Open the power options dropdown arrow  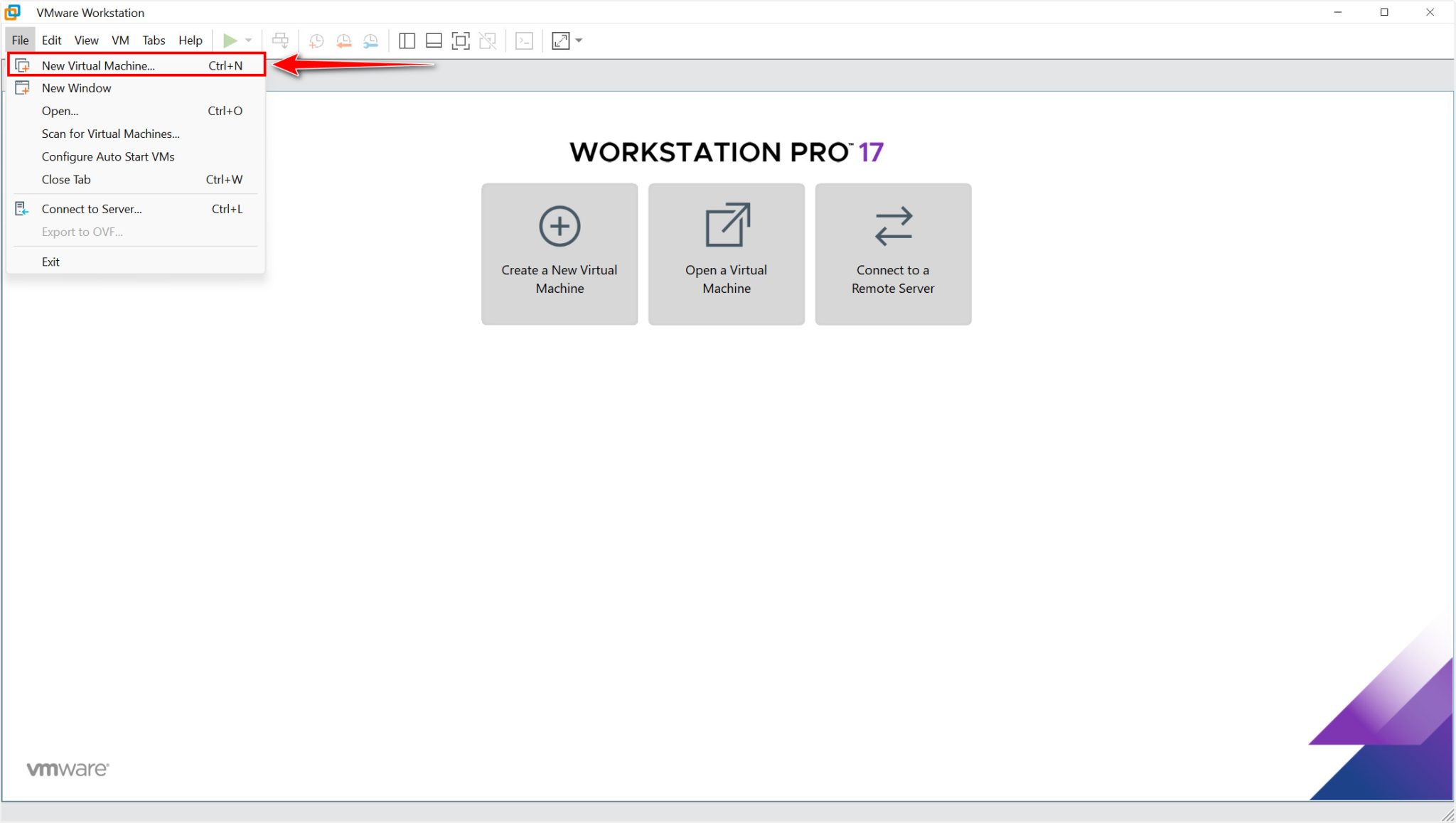pos(247,41)
